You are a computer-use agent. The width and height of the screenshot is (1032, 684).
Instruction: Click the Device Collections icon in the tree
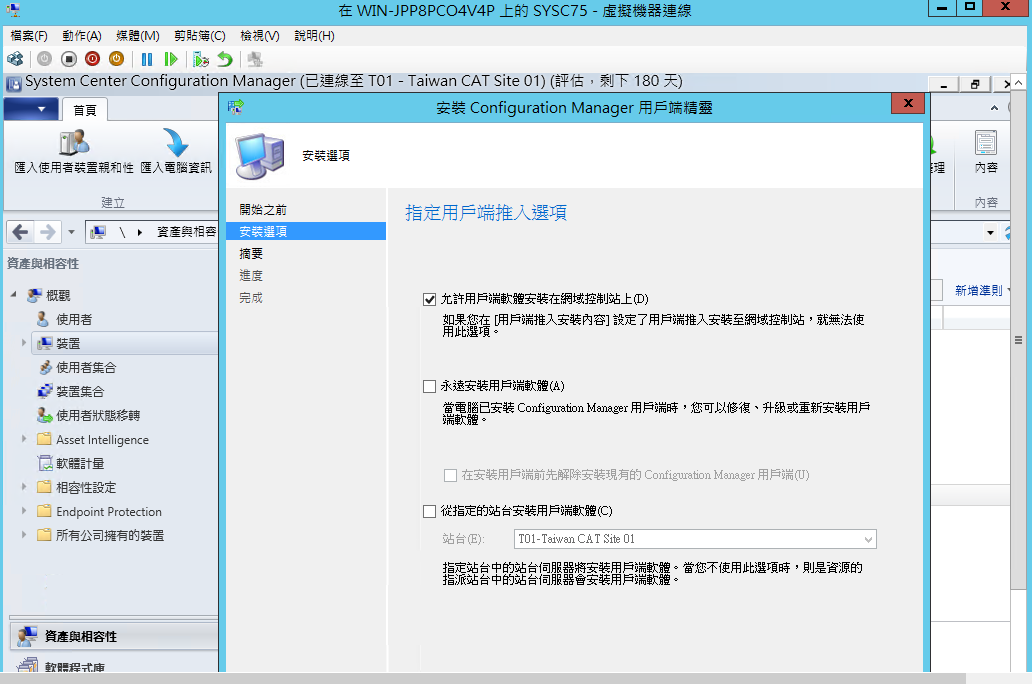point(45,391)
